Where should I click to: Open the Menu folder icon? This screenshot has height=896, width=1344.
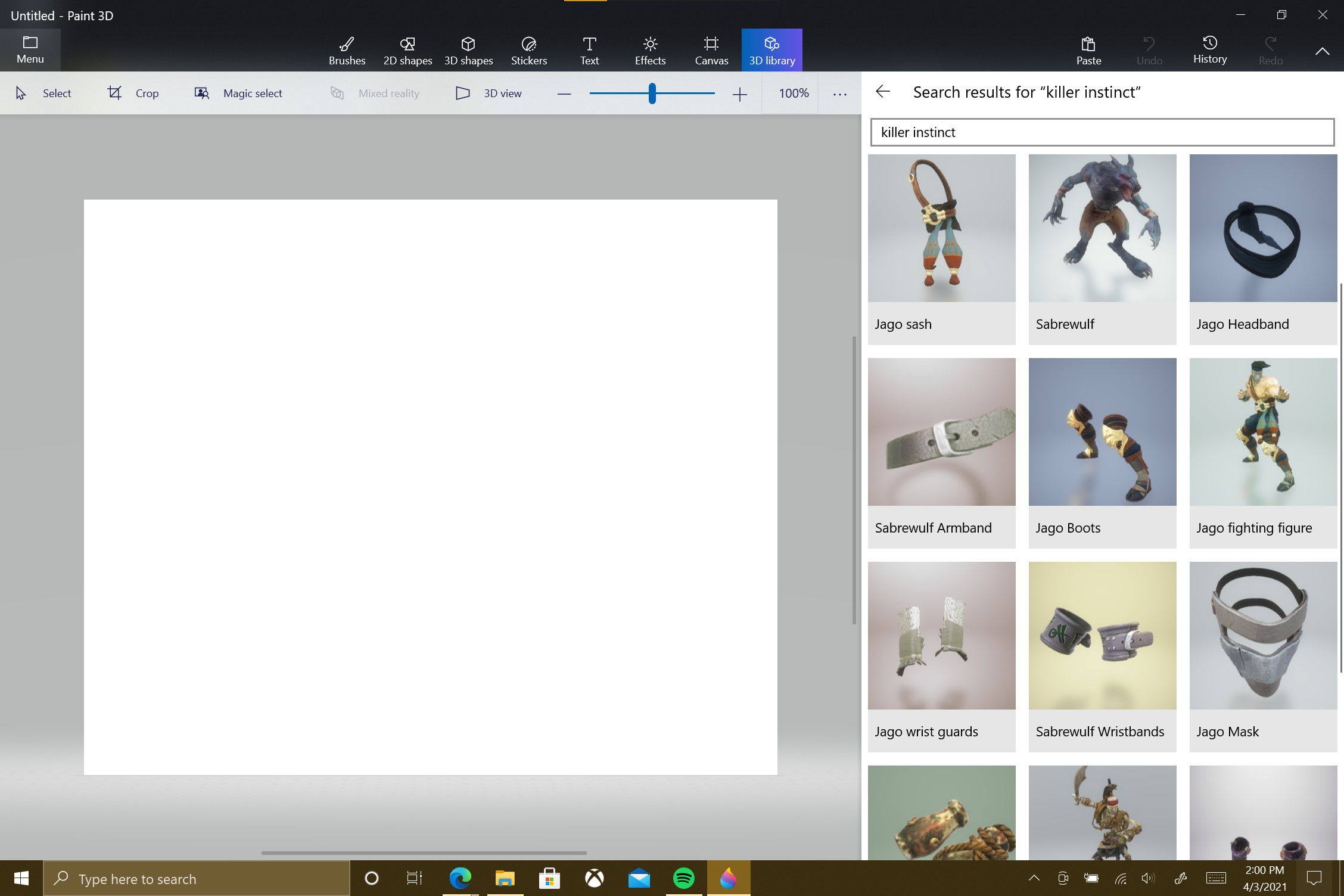(30, 50)
